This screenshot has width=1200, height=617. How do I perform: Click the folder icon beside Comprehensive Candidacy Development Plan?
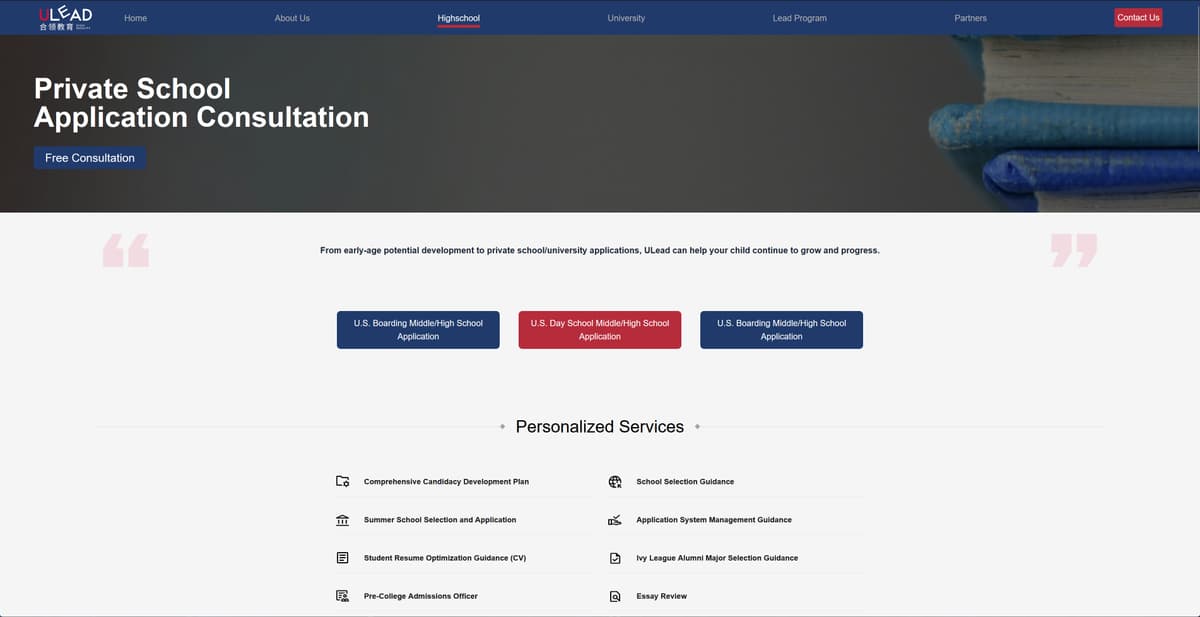[x=342, y=481]
